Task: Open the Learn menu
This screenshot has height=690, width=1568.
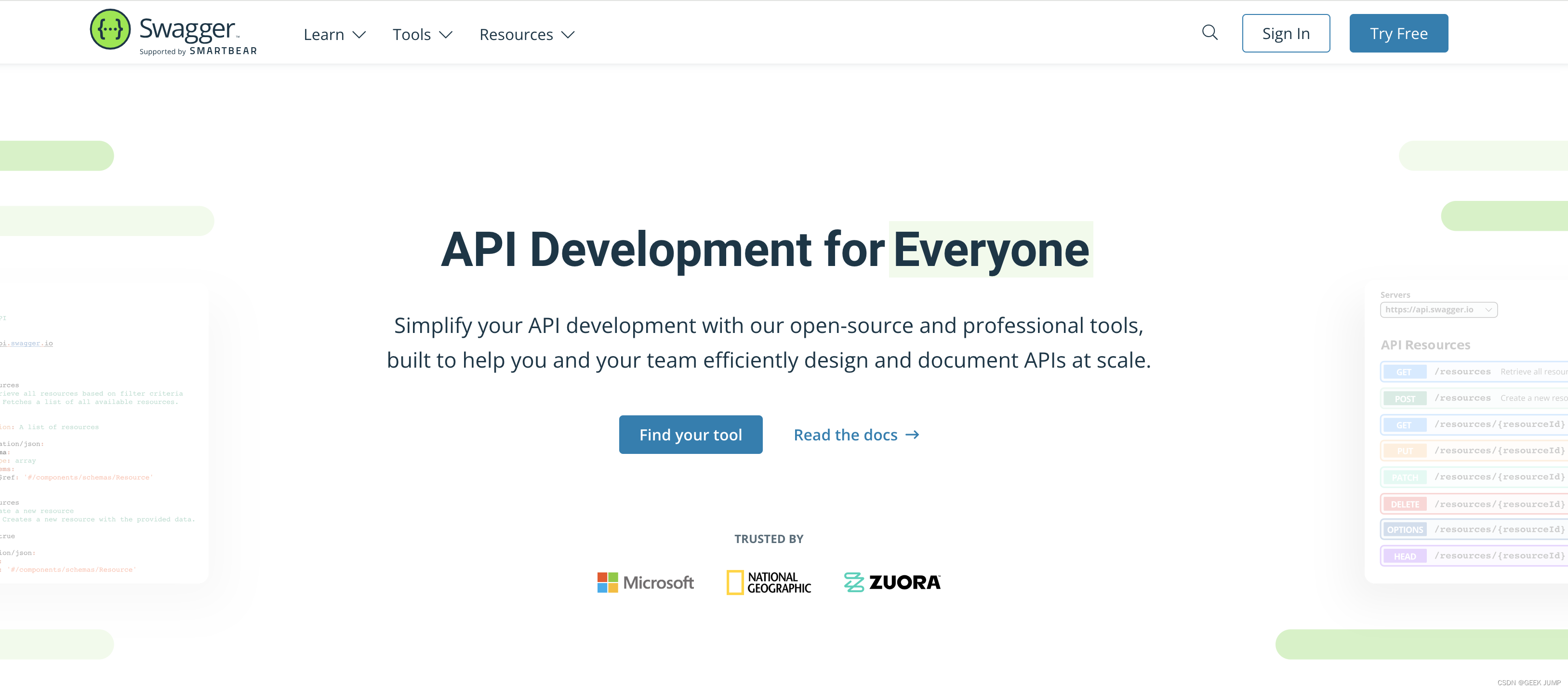Action: (324, 35)
